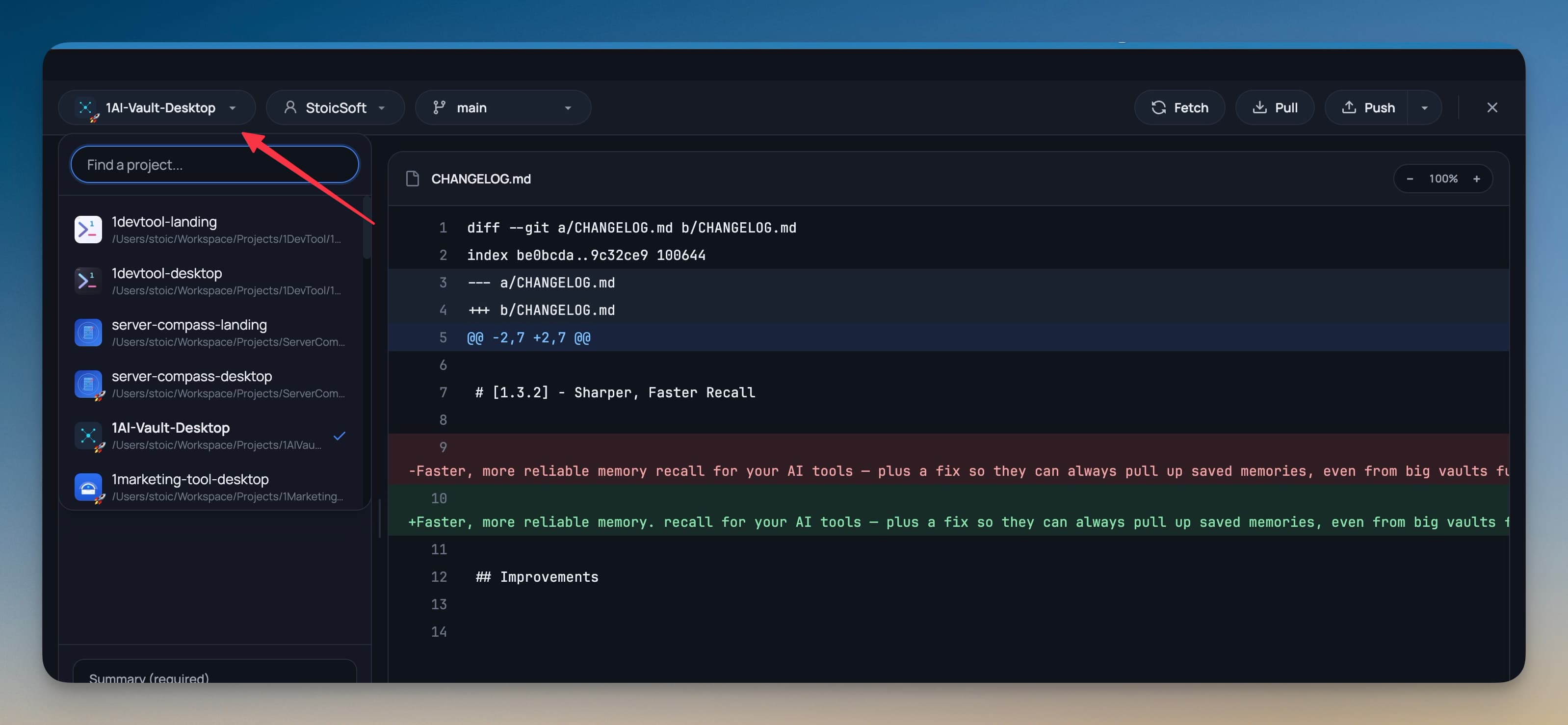The height and width of the screenshot is (725, 1568).
Task: Select the 1devtool-landing project
Action: tap(211, 230)
